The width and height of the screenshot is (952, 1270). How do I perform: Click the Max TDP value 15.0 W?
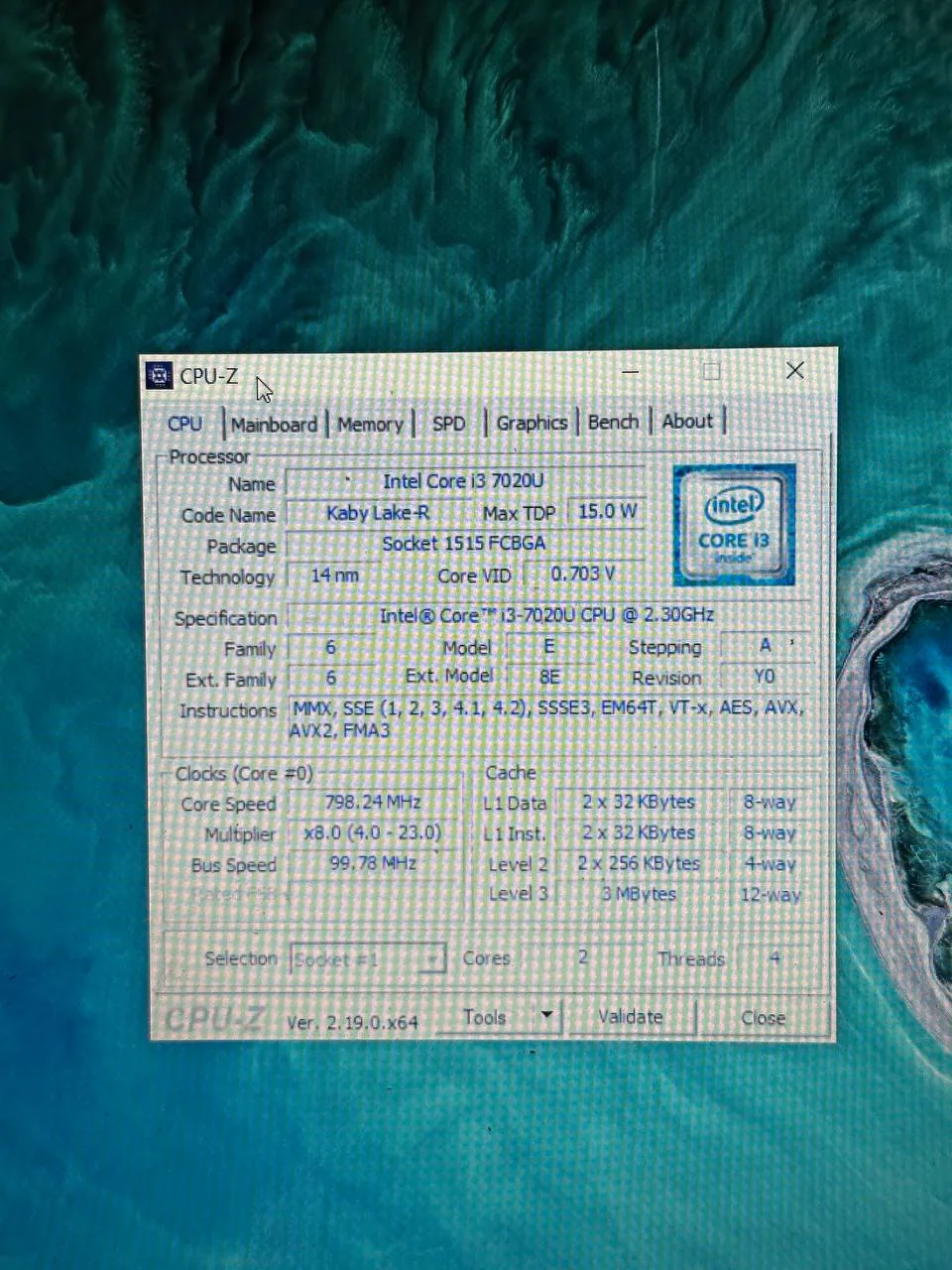point(607,511)
